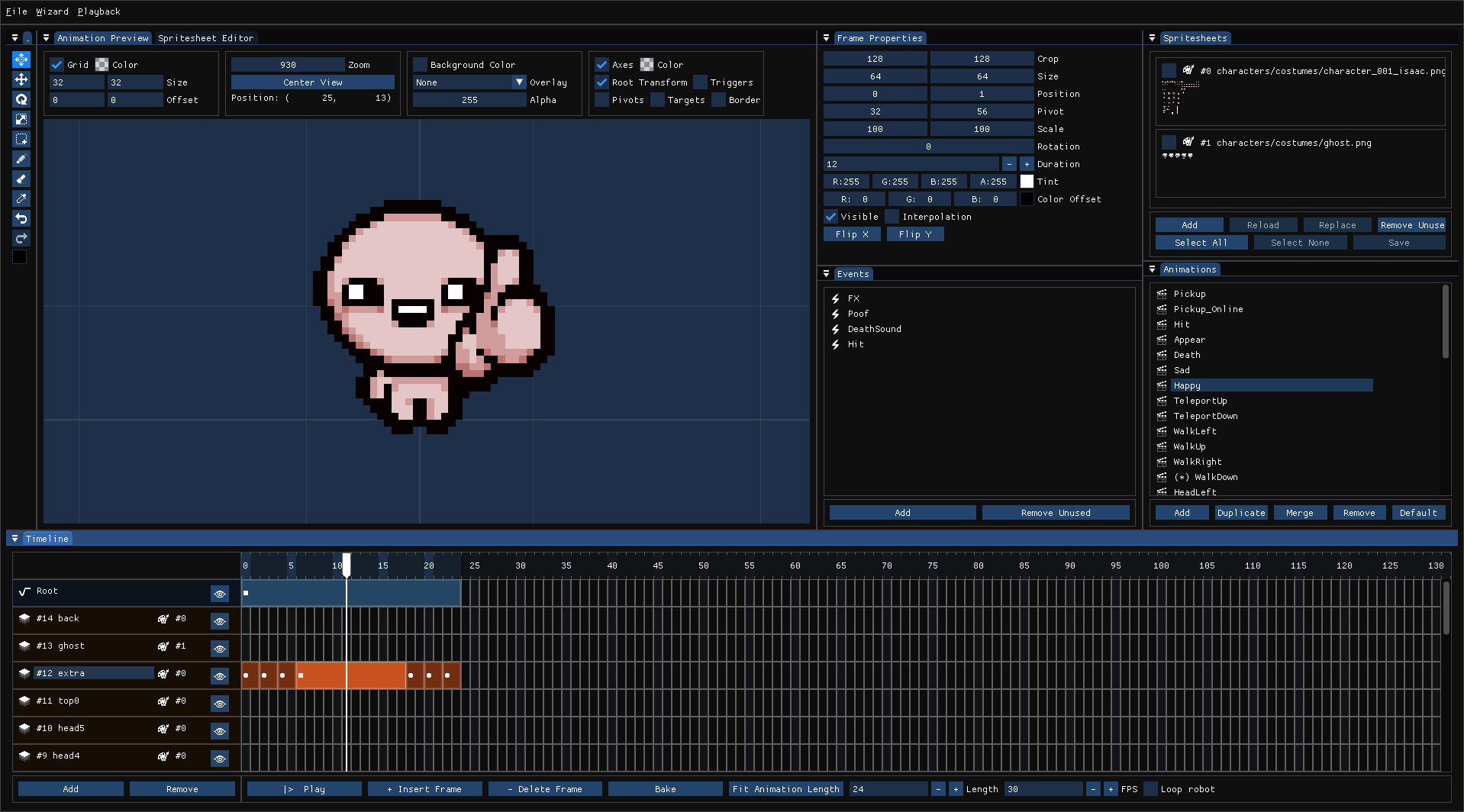The width and height of the screenshot is (1464, 812).
Task: Click the spritesheet icon for ghost.png
Action: point(1188,143)
